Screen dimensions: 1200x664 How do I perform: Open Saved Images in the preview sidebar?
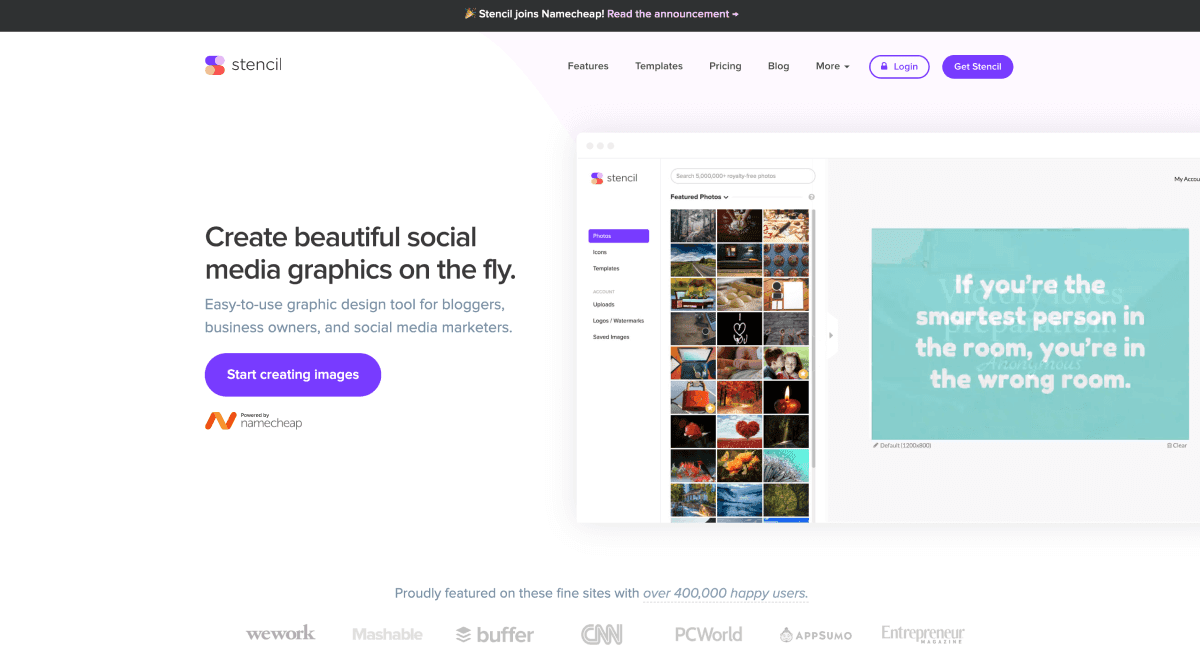pyautogui.click(x=611, y=337)
